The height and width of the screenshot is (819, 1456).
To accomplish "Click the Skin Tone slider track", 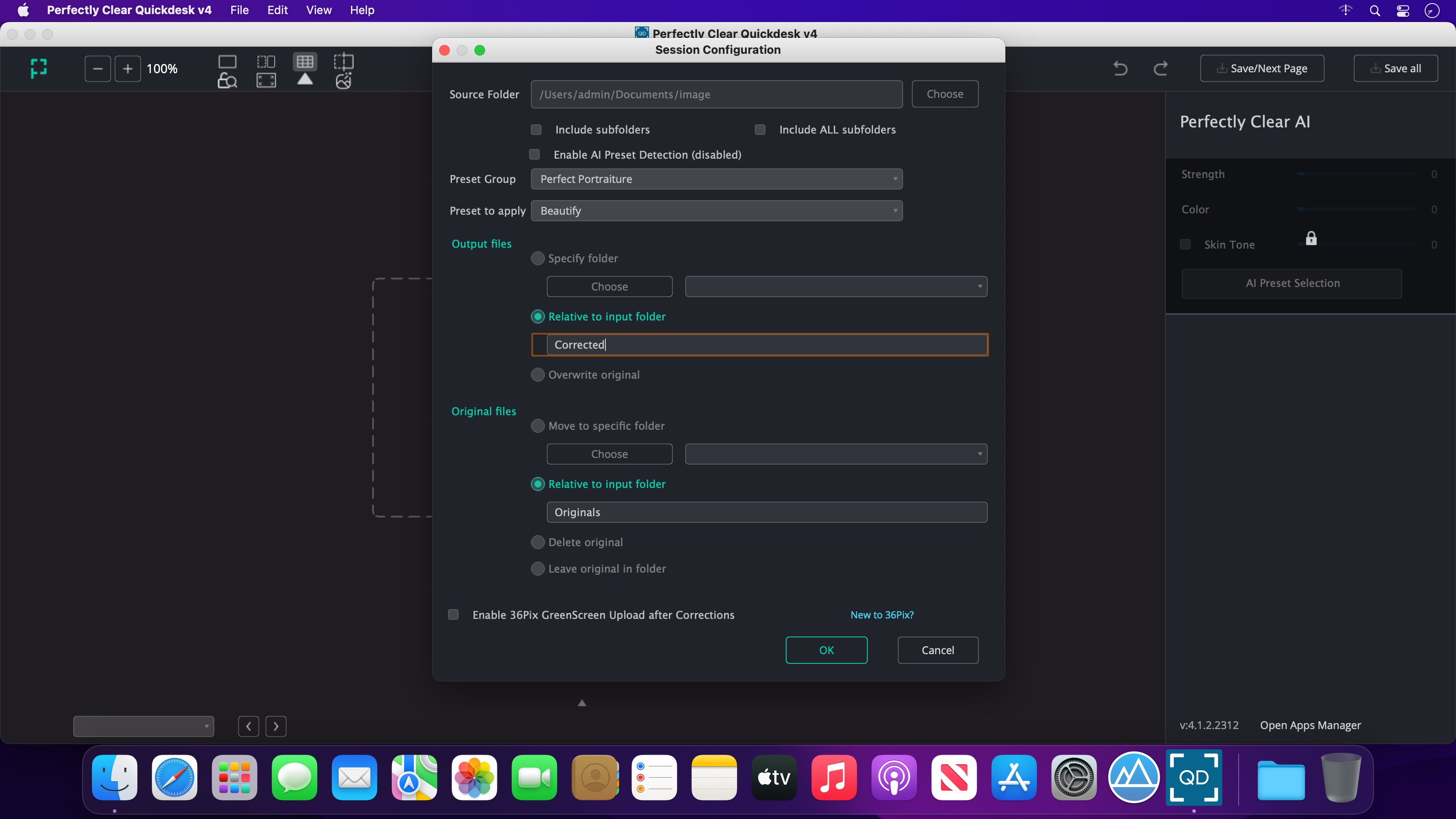I will 1357,245.
